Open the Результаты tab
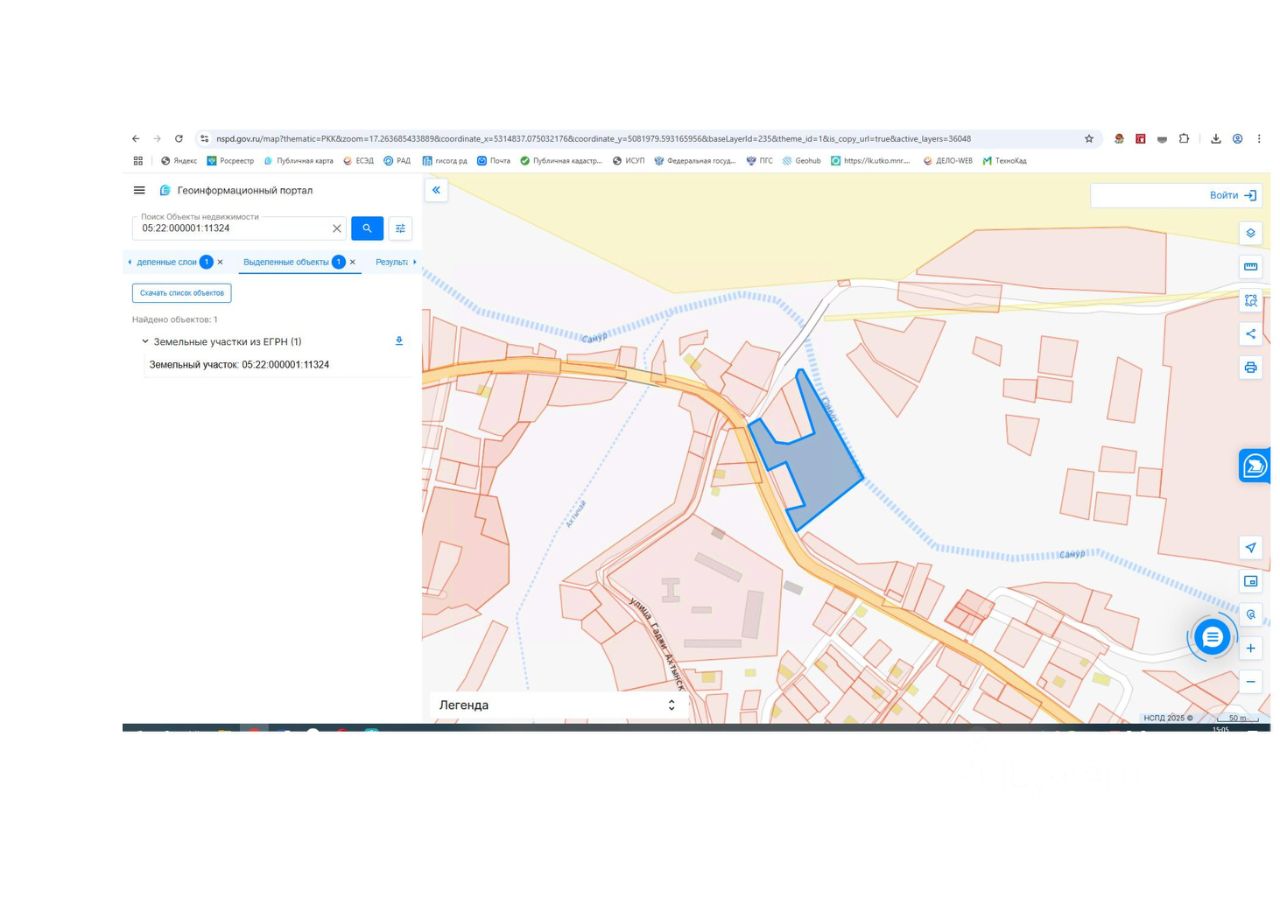This screenshot has height=905, width=1280. tap(391, 262)
